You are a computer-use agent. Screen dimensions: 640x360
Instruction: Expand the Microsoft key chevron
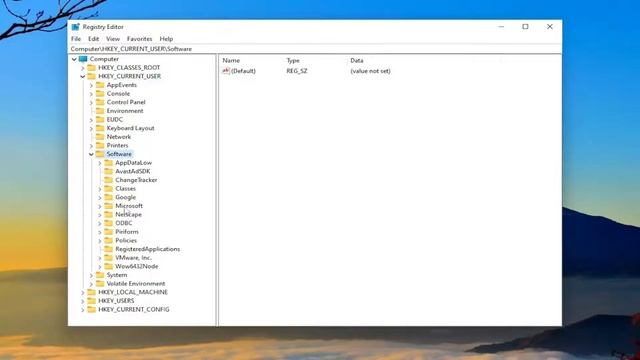tap(100, 206)
